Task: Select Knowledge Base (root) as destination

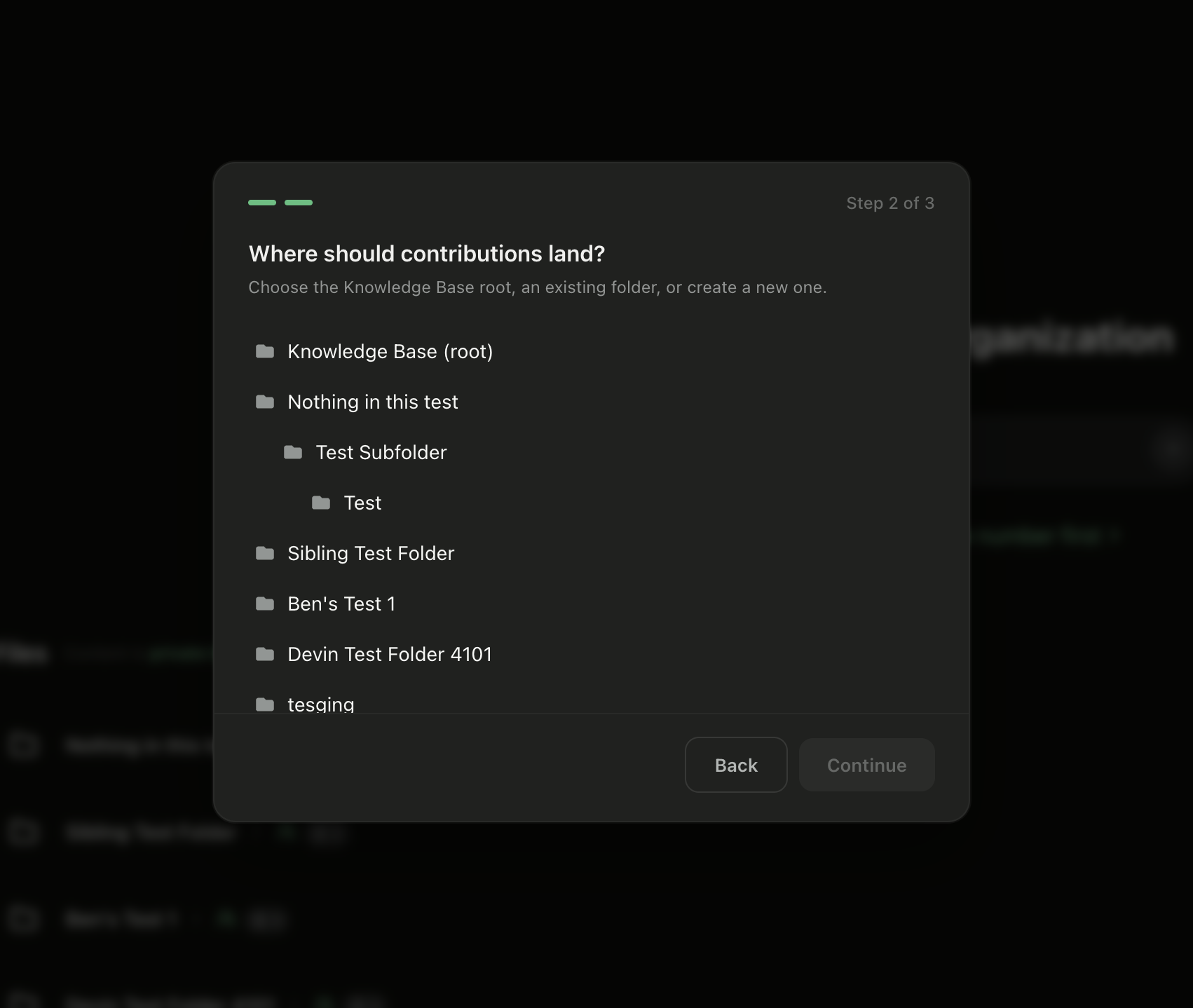Action: (390, 351)
